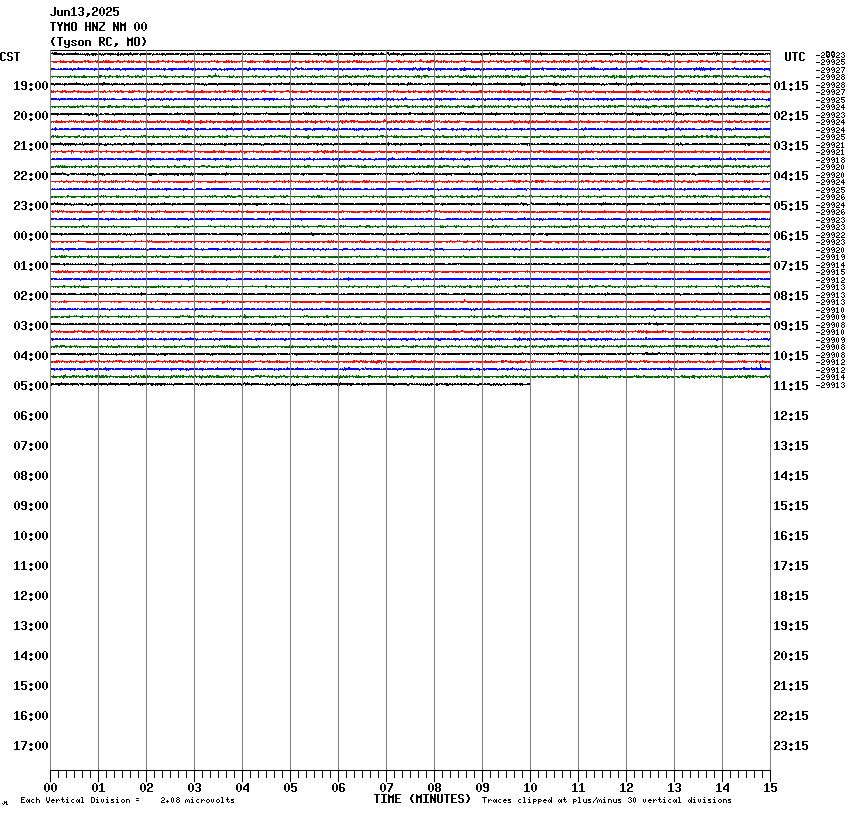Click the end of the last black trace
This screenshot has width=850, height=814.
(x=529, y=384)
